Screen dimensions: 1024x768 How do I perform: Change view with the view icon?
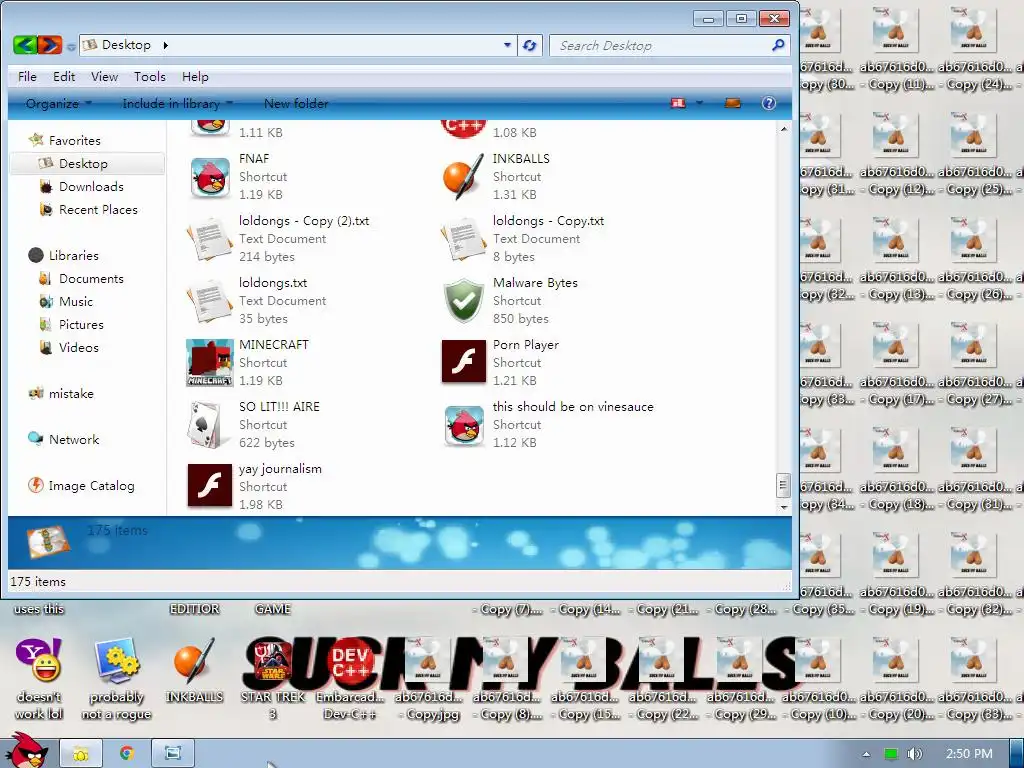tap(679, 103)
